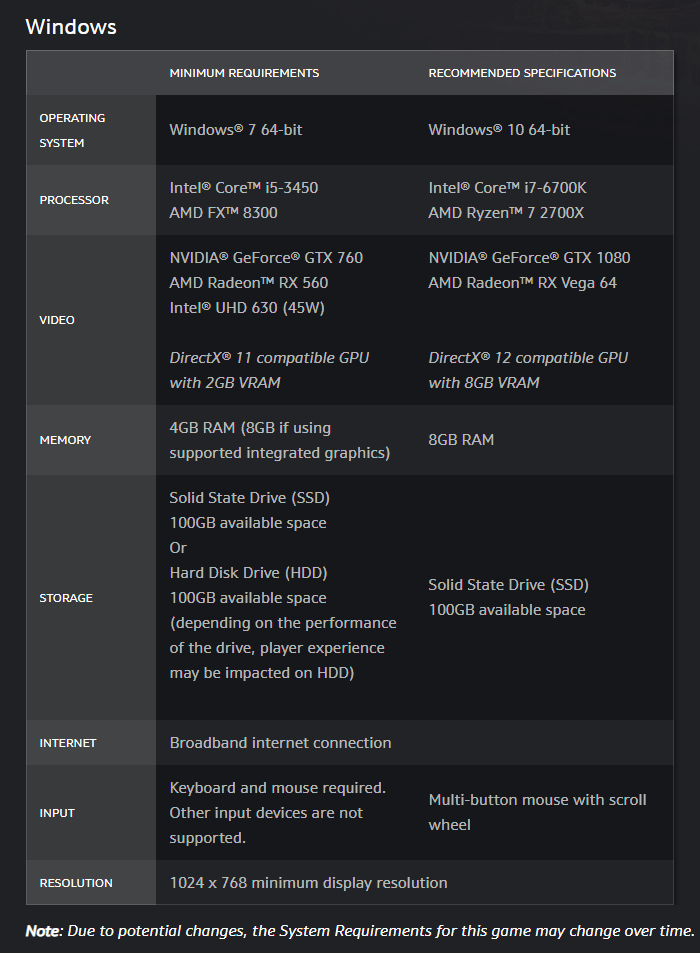Click the Intel UHD 630 (45W) text

tap(247, 308)
